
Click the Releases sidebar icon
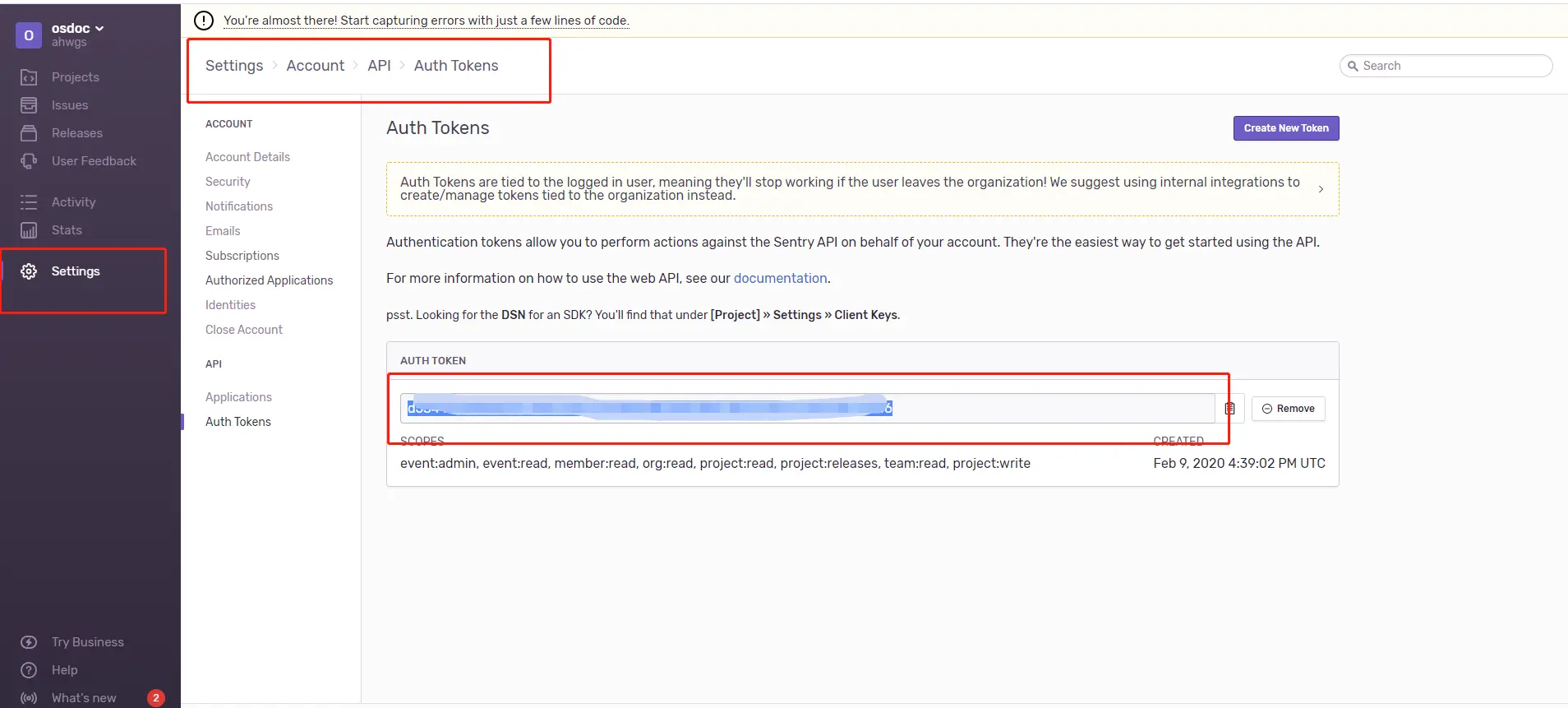(x=29, y=133)
